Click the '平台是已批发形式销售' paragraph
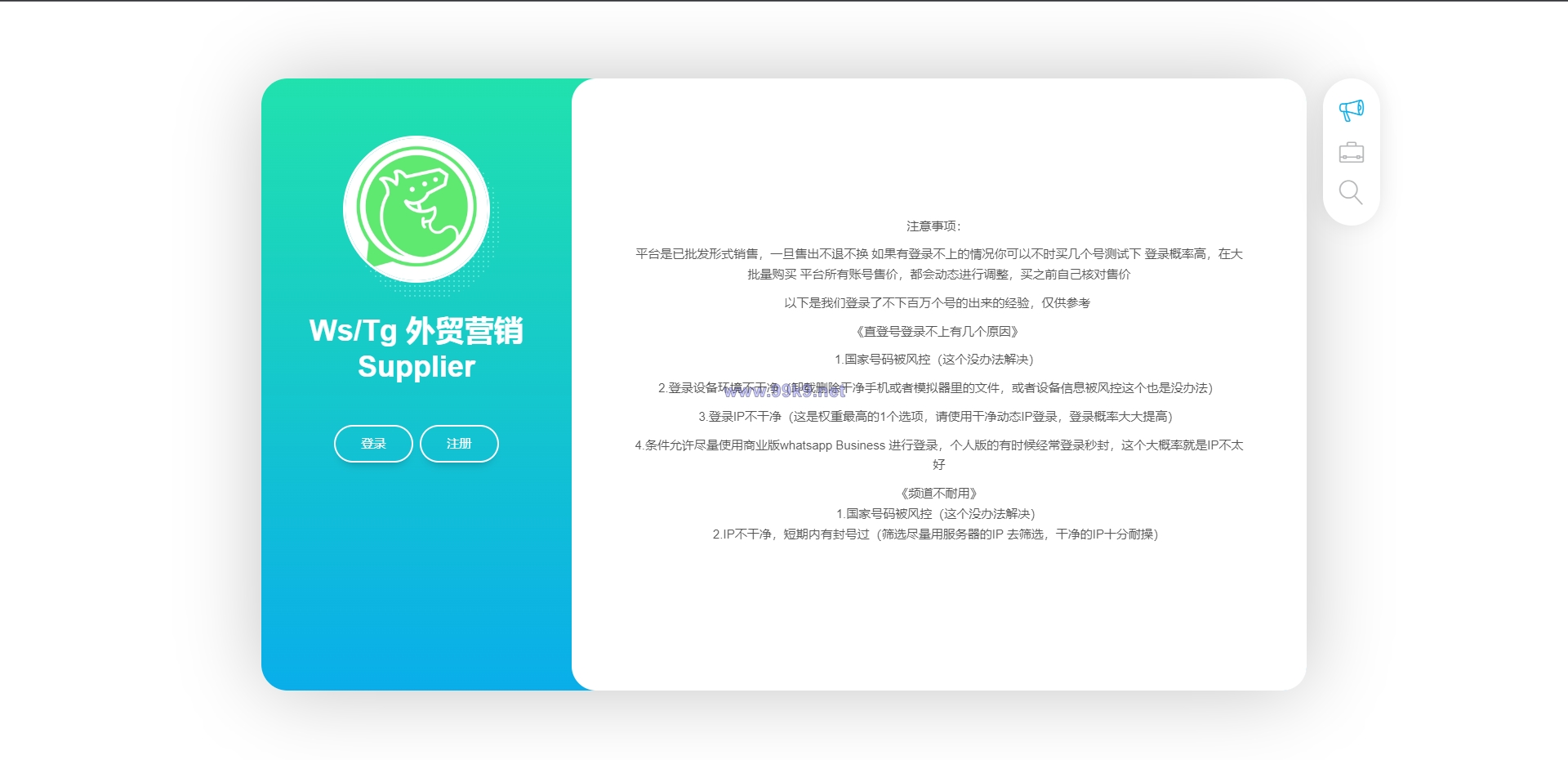This screenshot has width=1568, height=760. pos(939,264)
